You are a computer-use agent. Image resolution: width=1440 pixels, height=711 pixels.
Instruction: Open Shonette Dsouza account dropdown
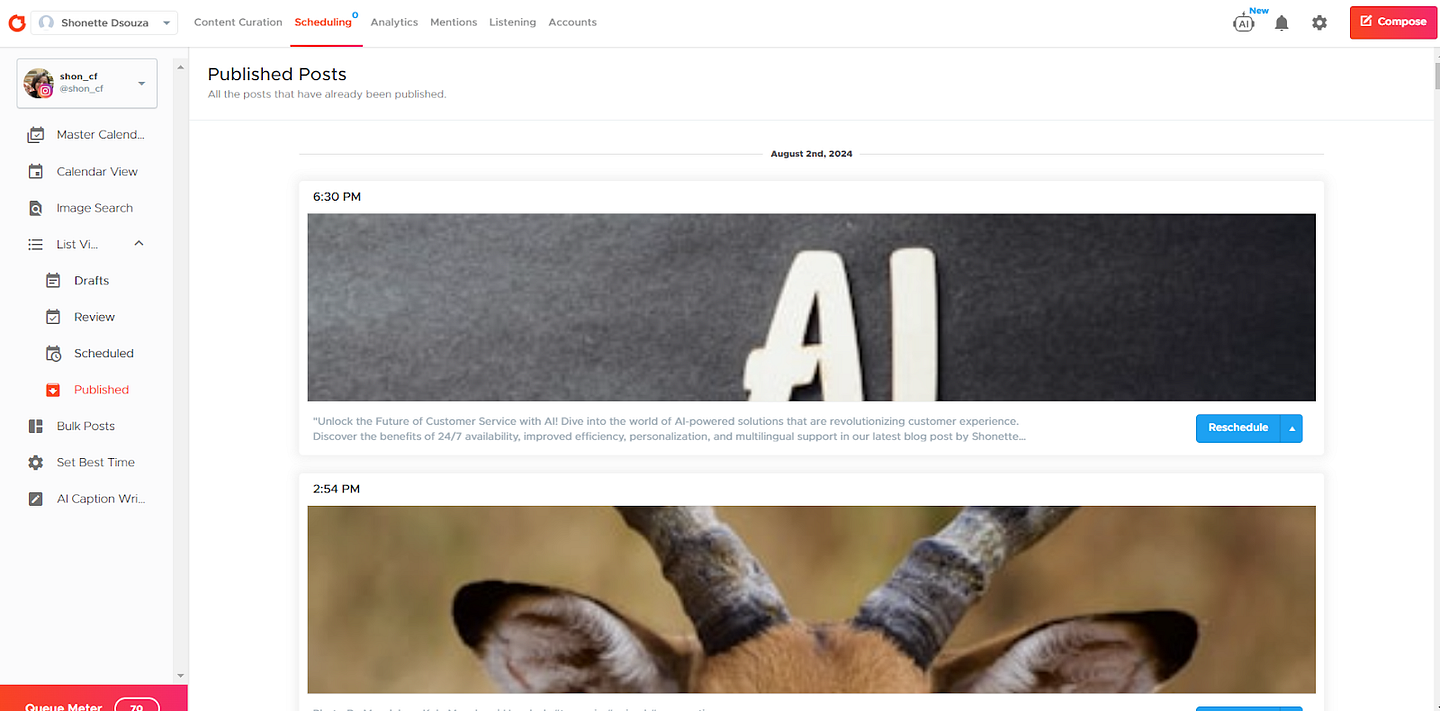pyautogui.click(x=104, y=23)
